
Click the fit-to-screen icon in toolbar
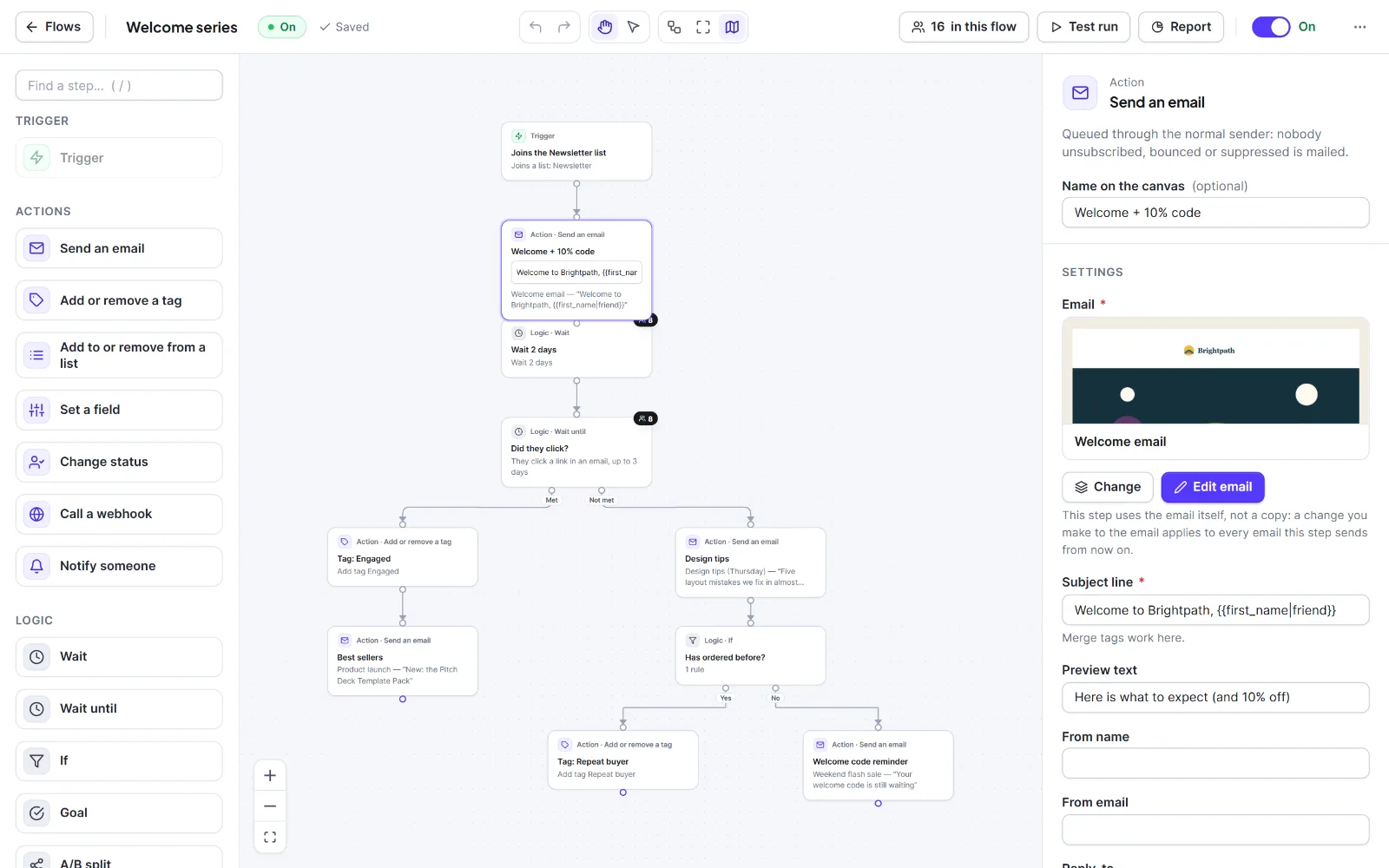click(703, 27)
